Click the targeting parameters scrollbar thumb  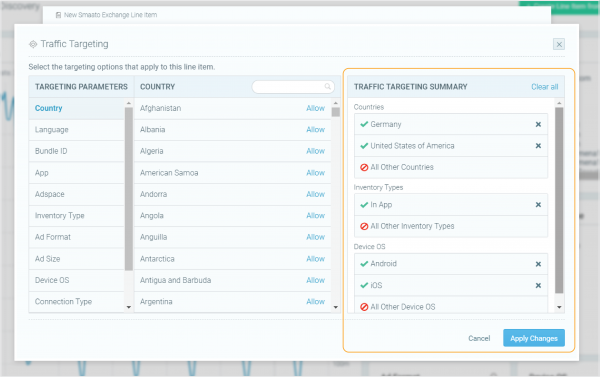point(129,189)
